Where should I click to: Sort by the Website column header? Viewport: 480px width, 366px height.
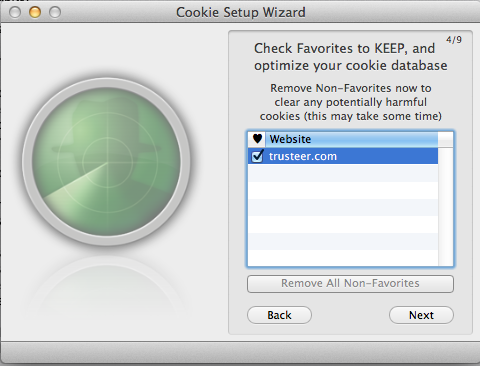coord(351,139)
